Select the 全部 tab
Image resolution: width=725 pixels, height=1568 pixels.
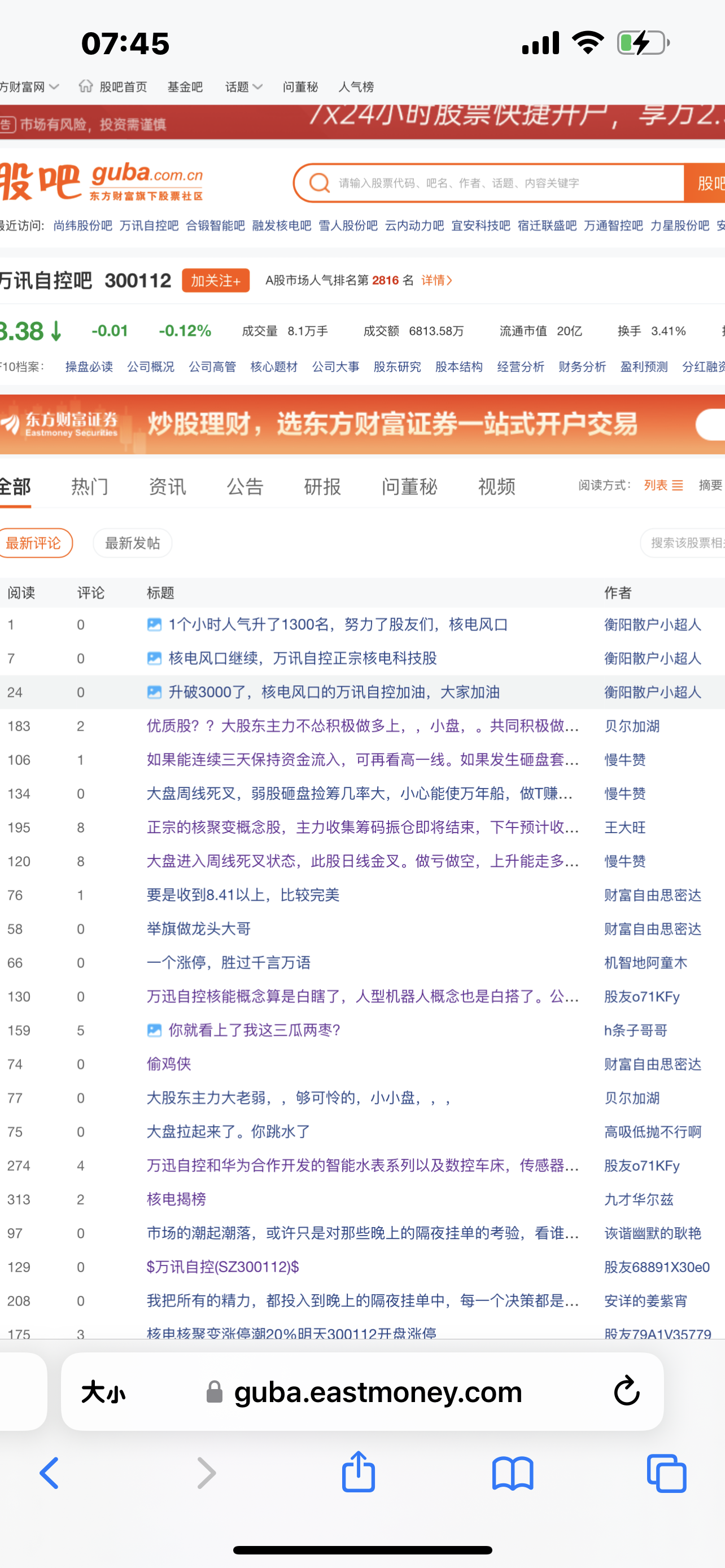[15, 487]
